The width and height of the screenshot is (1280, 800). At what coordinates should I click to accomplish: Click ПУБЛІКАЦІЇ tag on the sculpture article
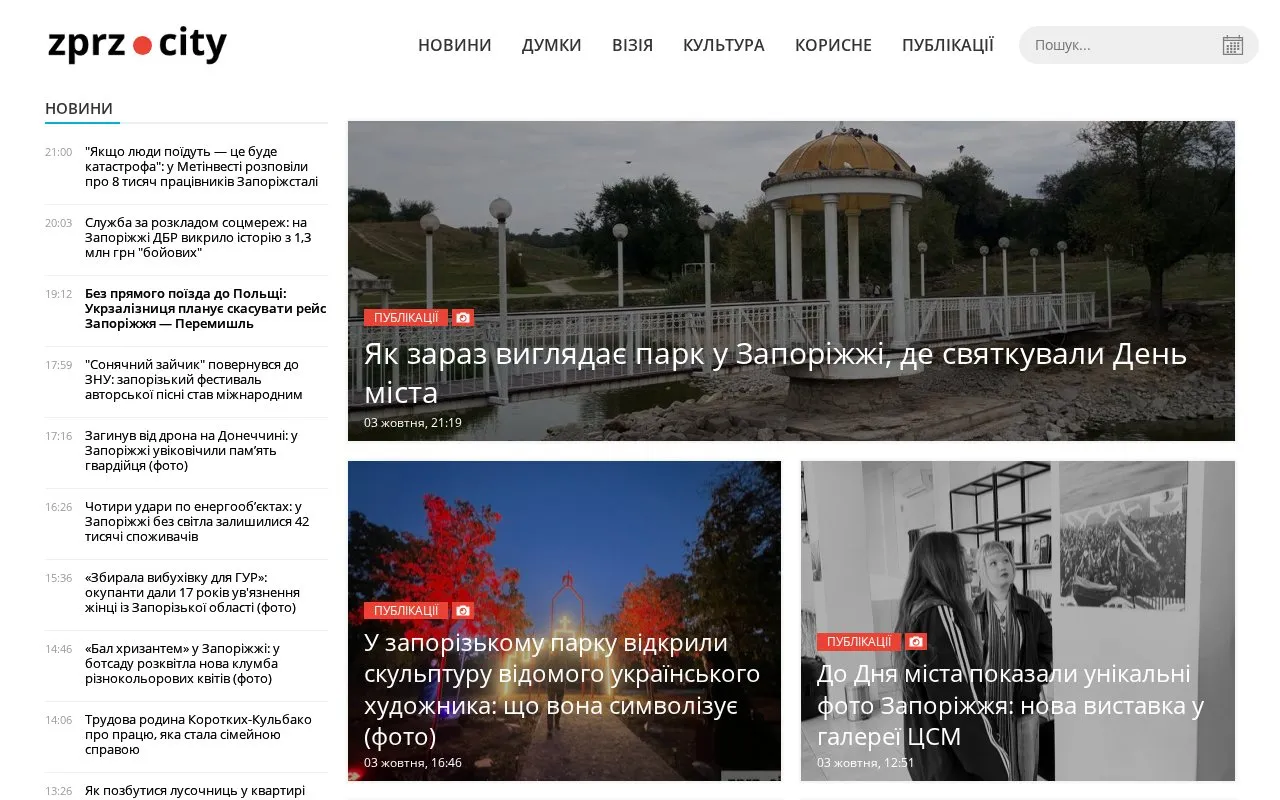(406, 610)
